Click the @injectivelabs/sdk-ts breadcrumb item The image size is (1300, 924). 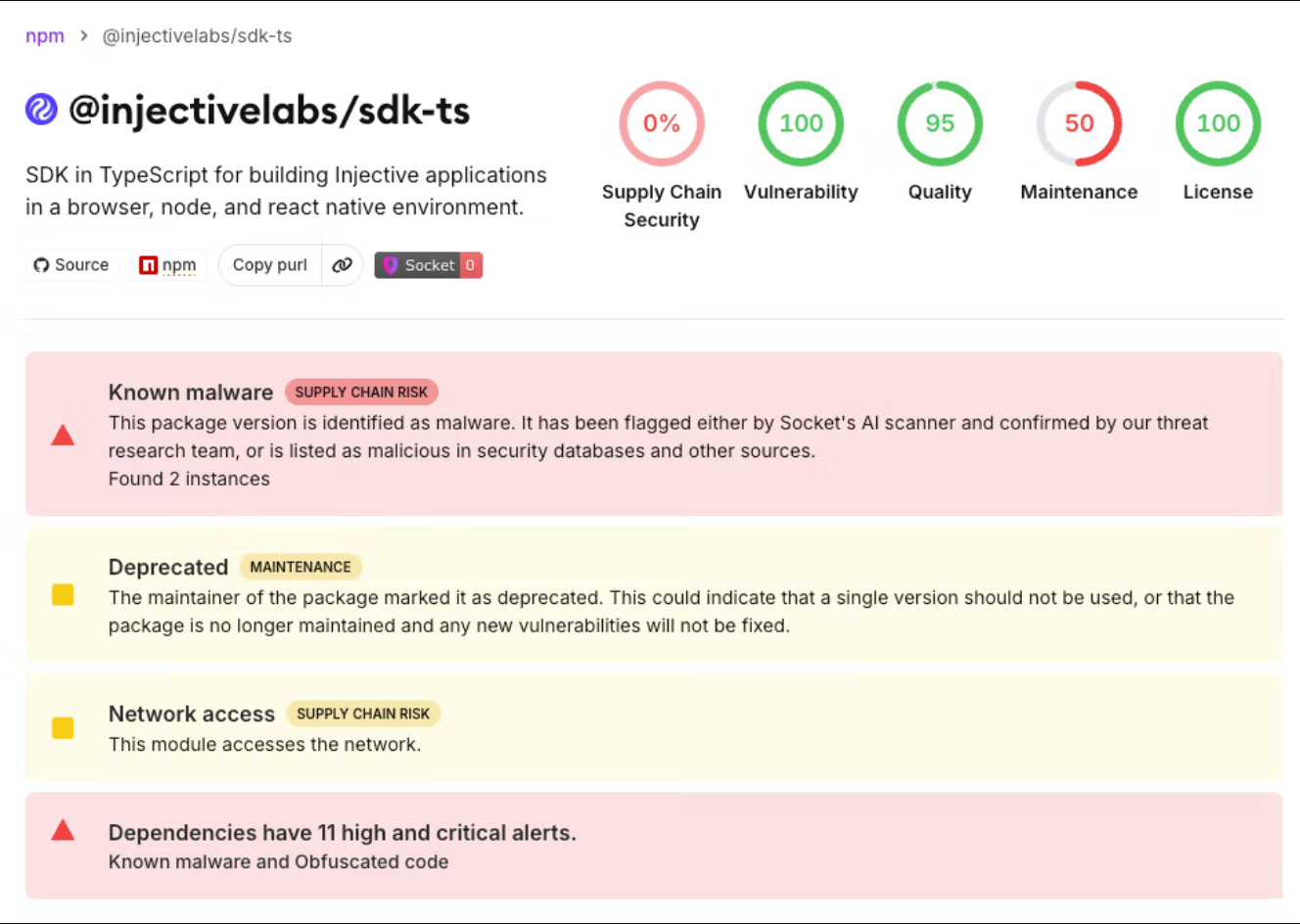[x=197, y=36]
